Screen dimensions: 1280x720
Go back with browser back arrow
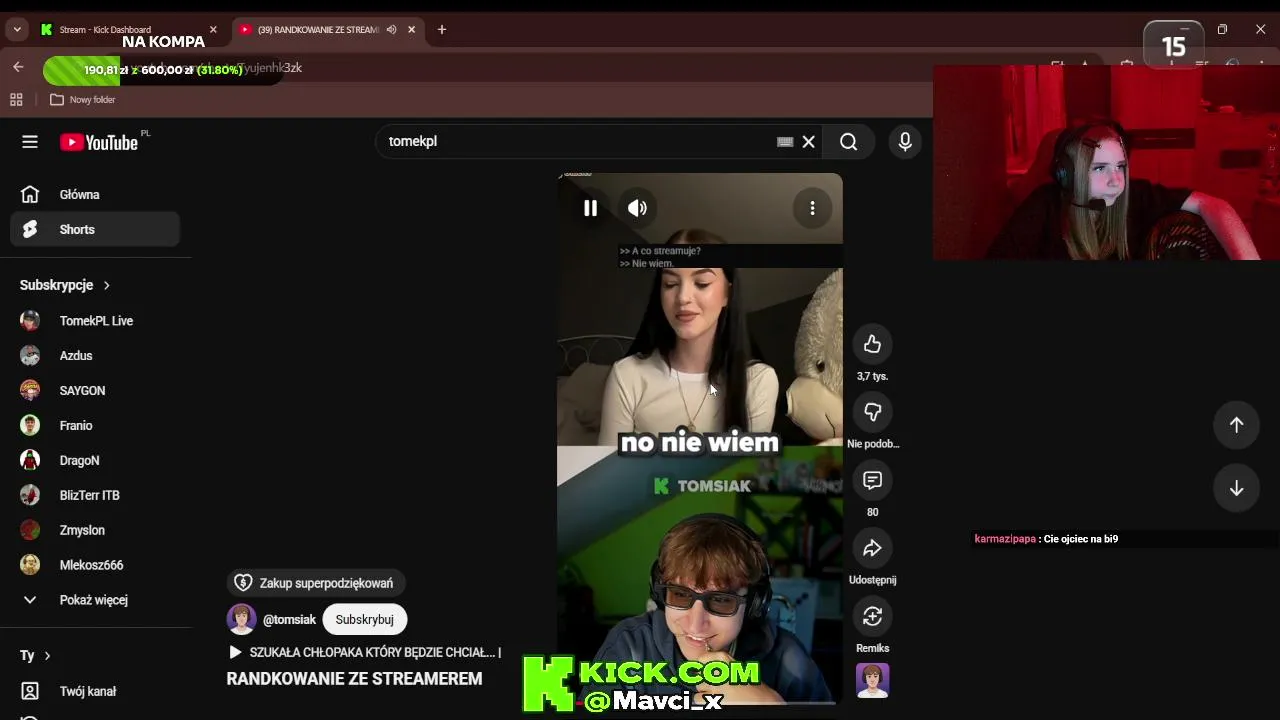pyautogui.click(x=18, y=67)
